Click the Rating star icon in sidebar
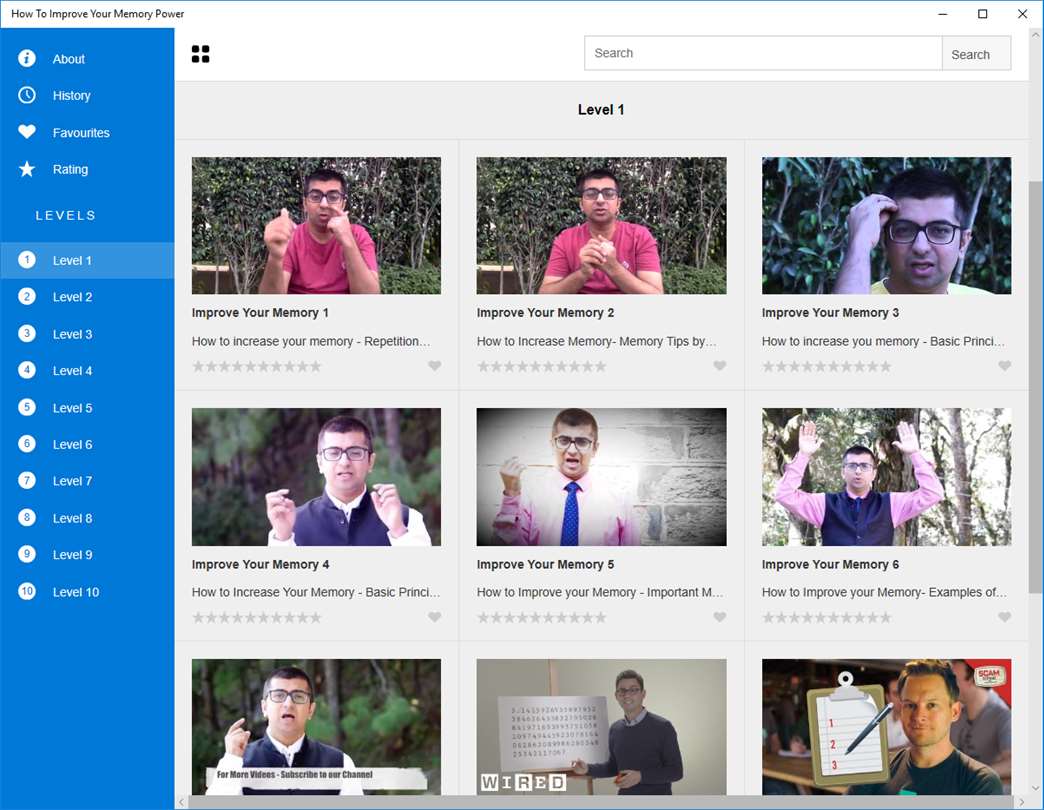 click(27, 169)
